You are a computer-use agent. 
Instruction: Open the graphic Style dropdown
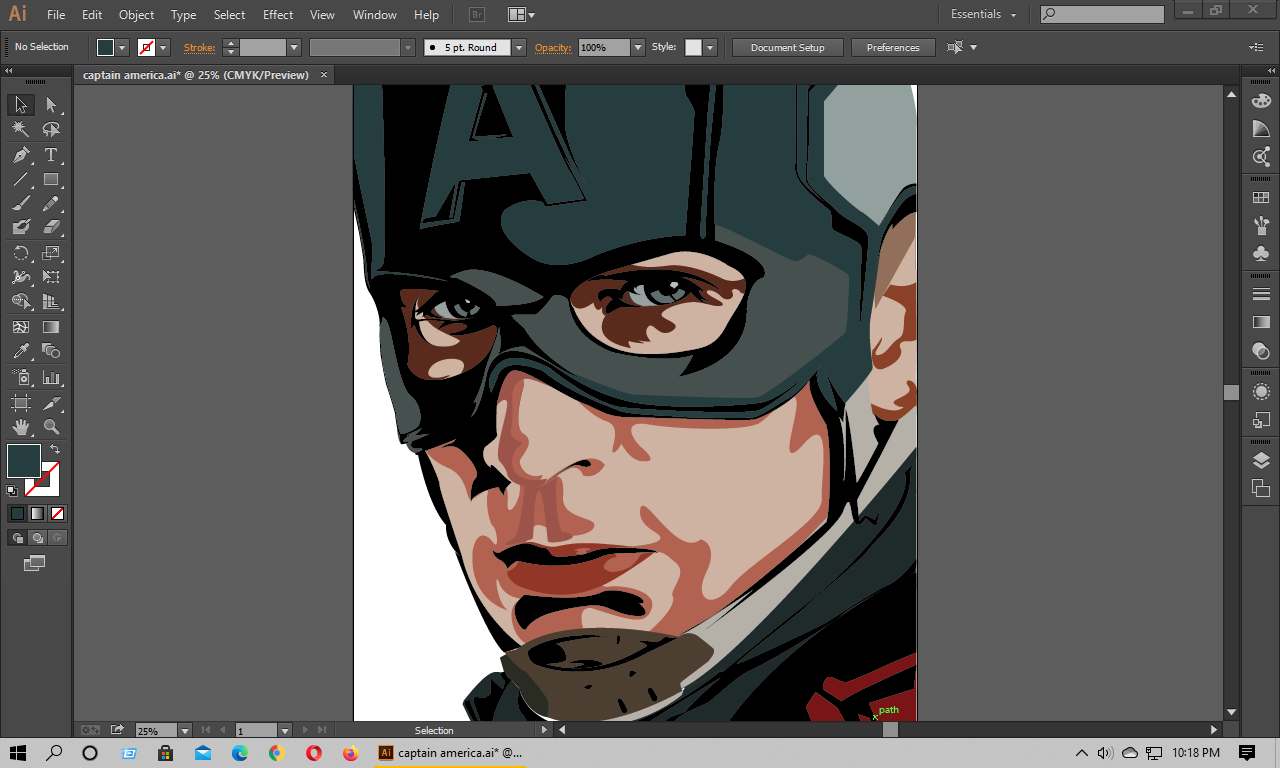(710, 47)
